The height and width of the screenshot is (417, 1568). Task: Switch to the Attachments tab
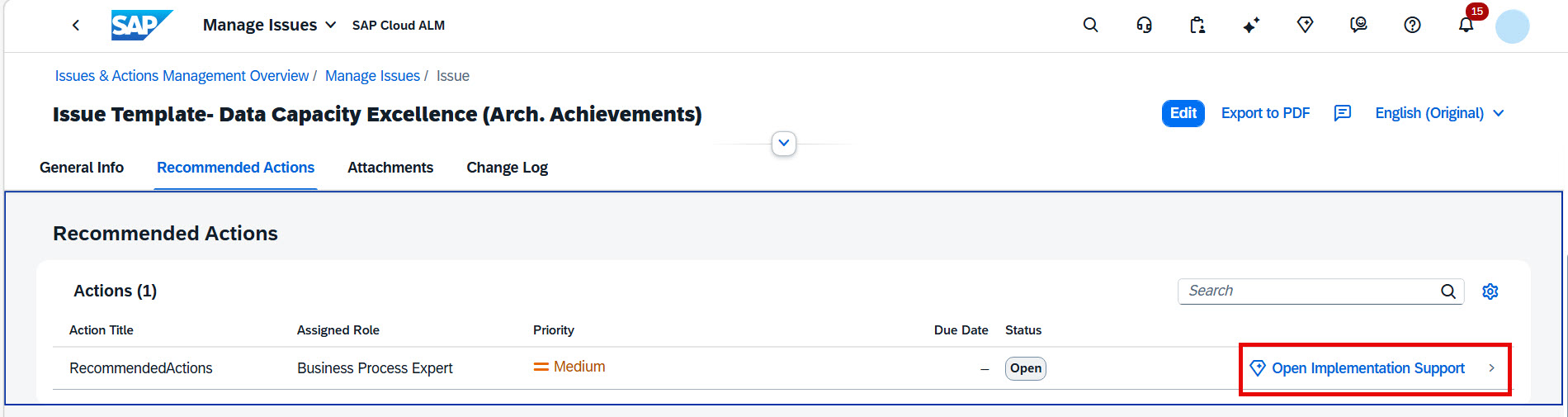coord(390,168)
